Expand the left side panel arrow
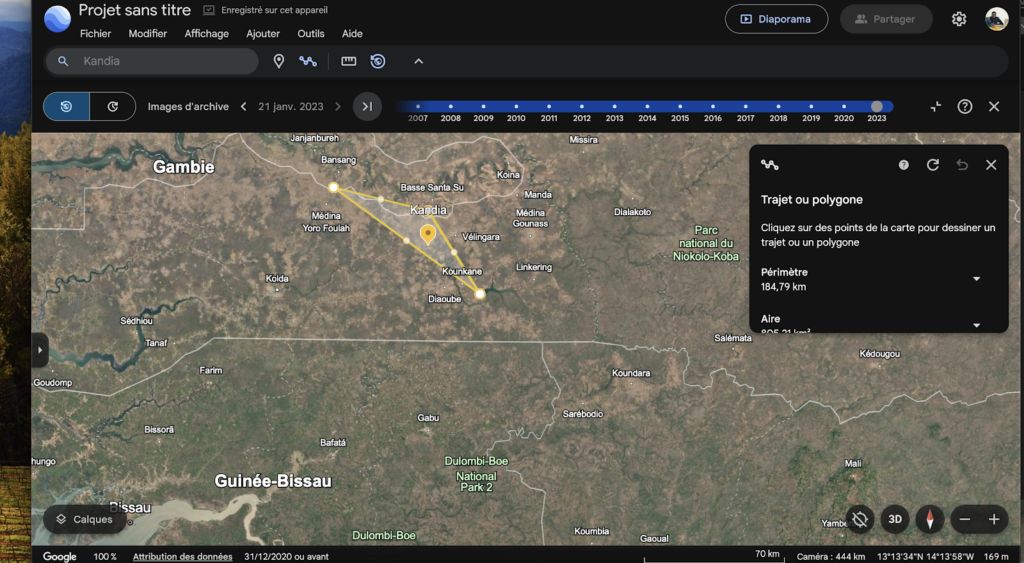This screenshot has width=1024, height=563. (40, 350)
